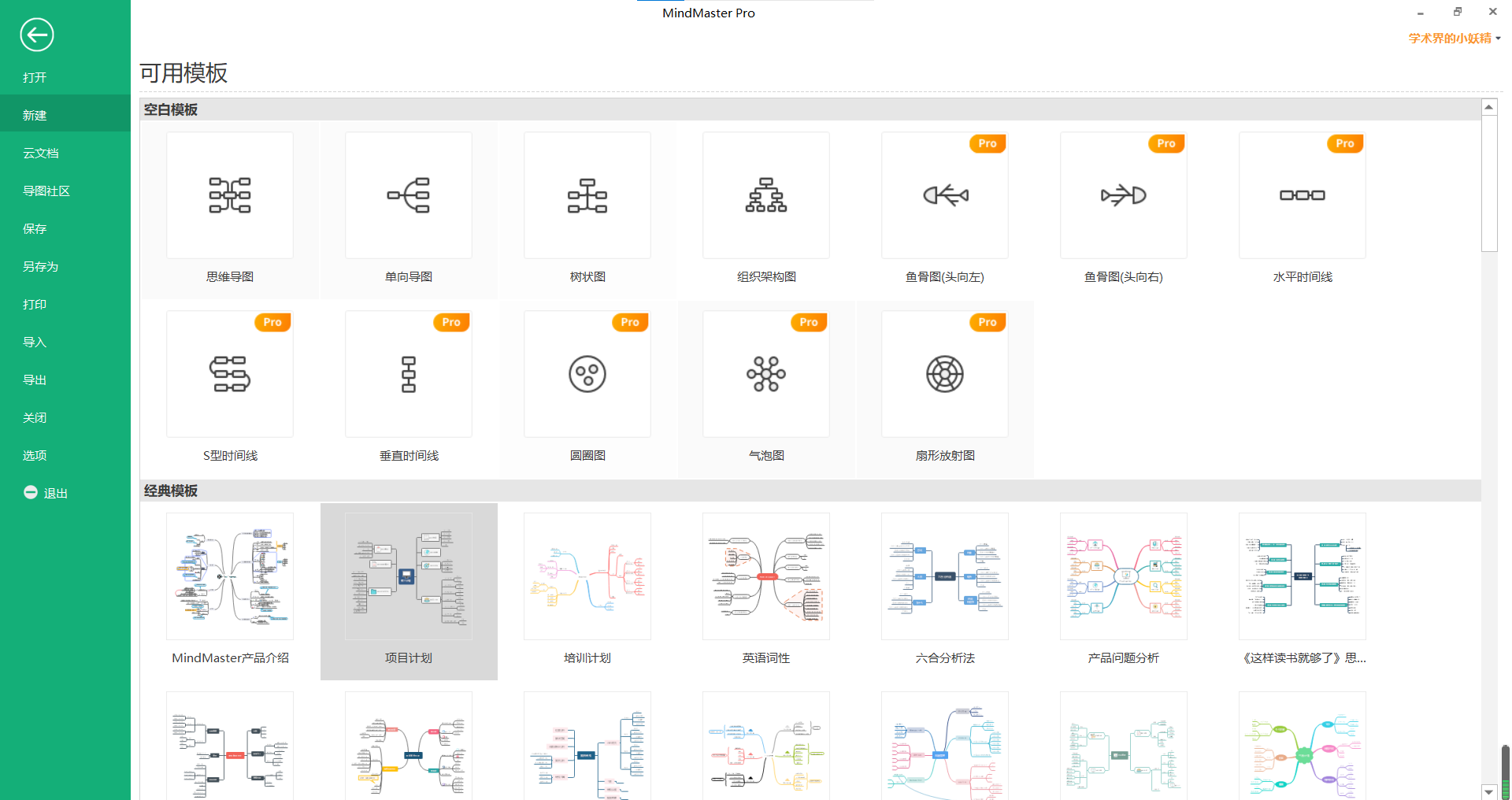Pick the 扇形放射图 template icon
Image resolution: width=1512 pixels, height=800 pixels.
point(945,374)
